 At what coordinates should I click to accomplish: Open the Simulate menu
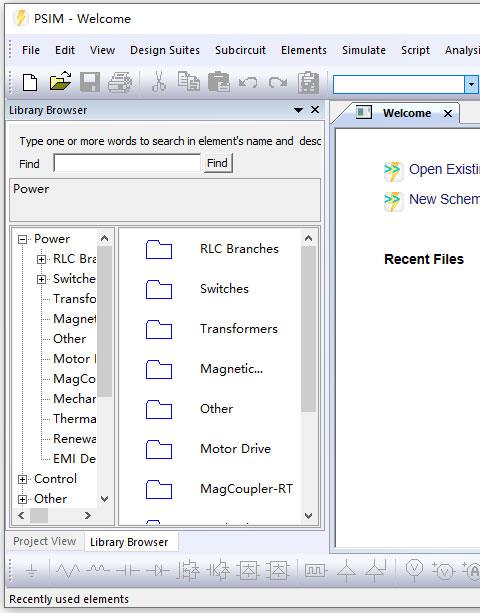point(364,50)
